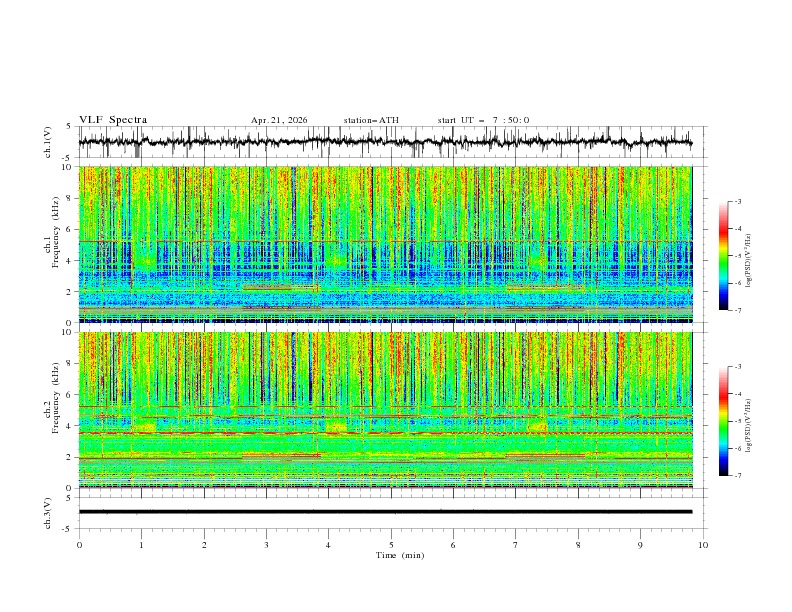Select the Apr. 21, 2026 date label
Screen dimensions: 792x612
point(279,120)
